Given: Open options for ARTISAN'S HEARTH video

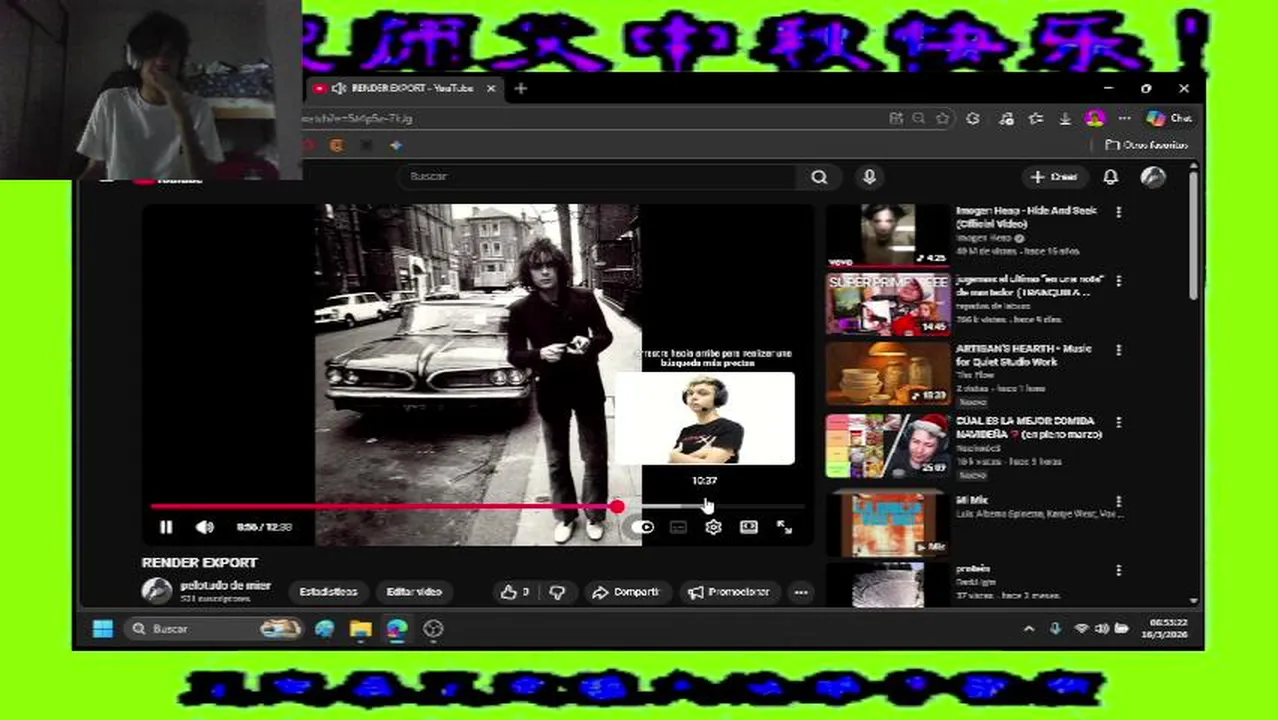Looking at the screenshot, I should pyautogui.click(x=1118, y=351).
